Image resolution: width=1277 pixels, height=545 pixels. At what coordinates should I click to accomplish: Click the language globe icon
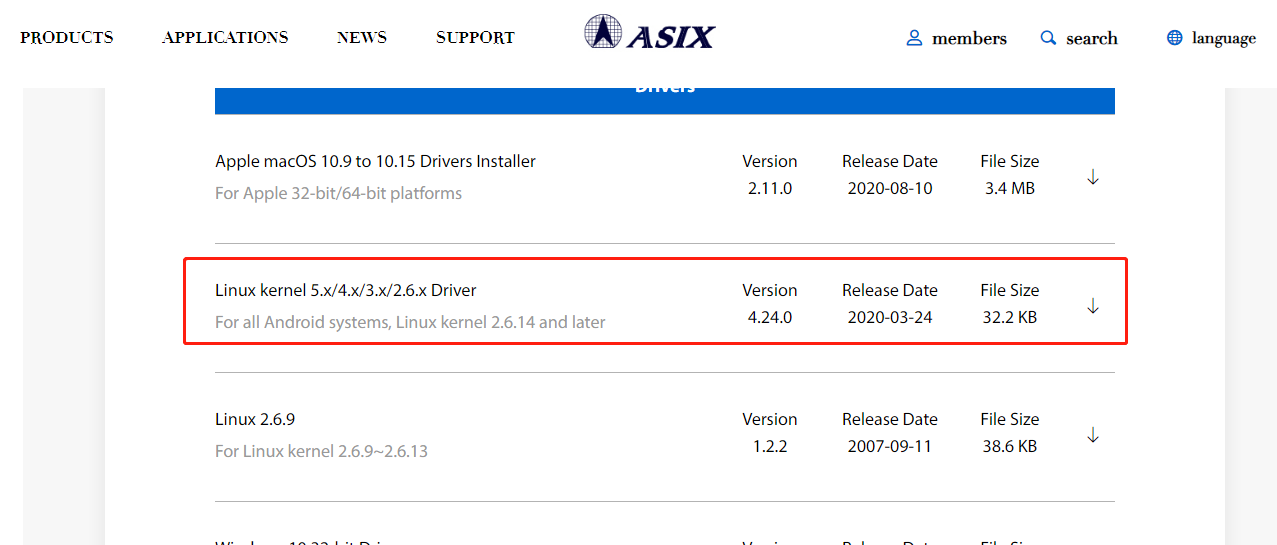tap(1174, 38)
